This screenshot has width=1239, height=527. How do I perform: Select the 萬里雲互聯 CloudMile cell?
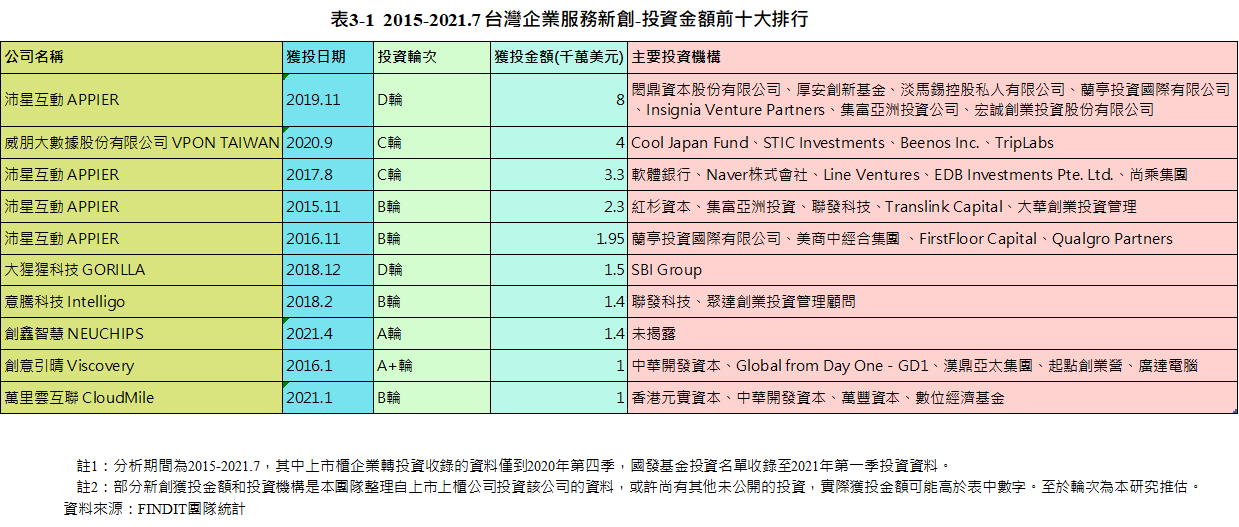142,398
